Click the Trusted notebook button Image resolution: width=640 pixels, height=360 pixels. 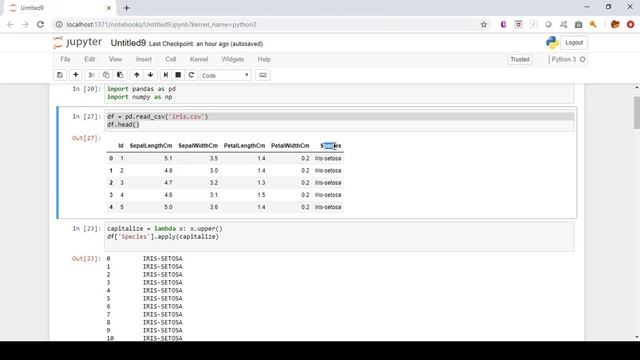(x=520, y=60)
